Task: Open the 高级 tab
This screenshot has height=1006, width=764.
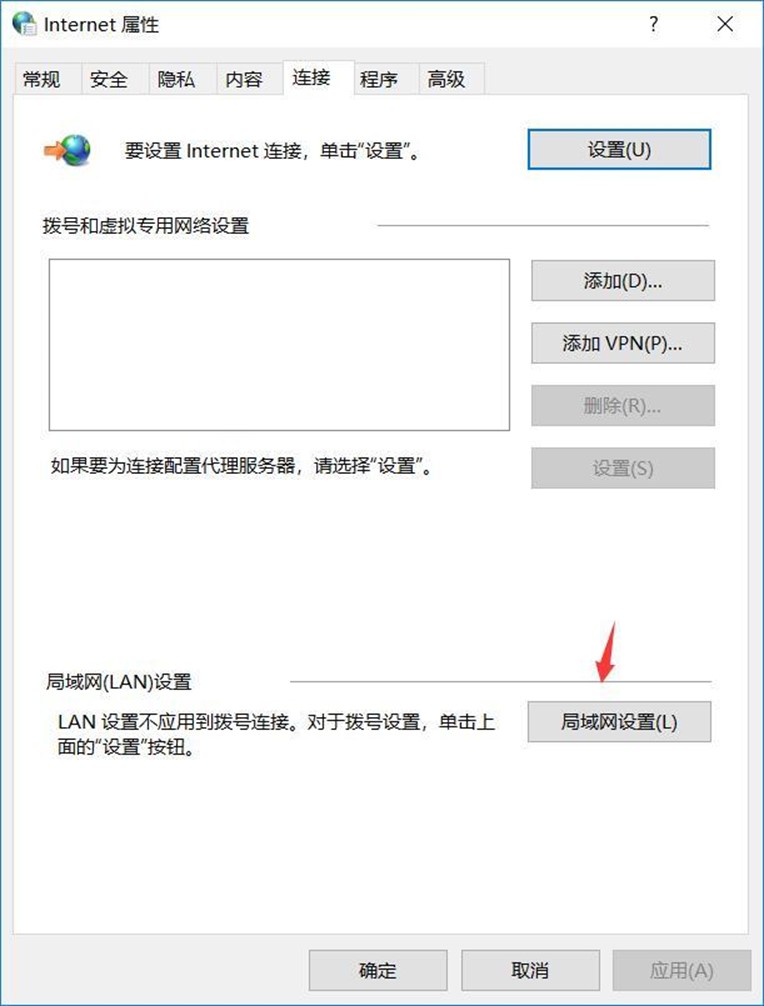Action: (446, 80)
